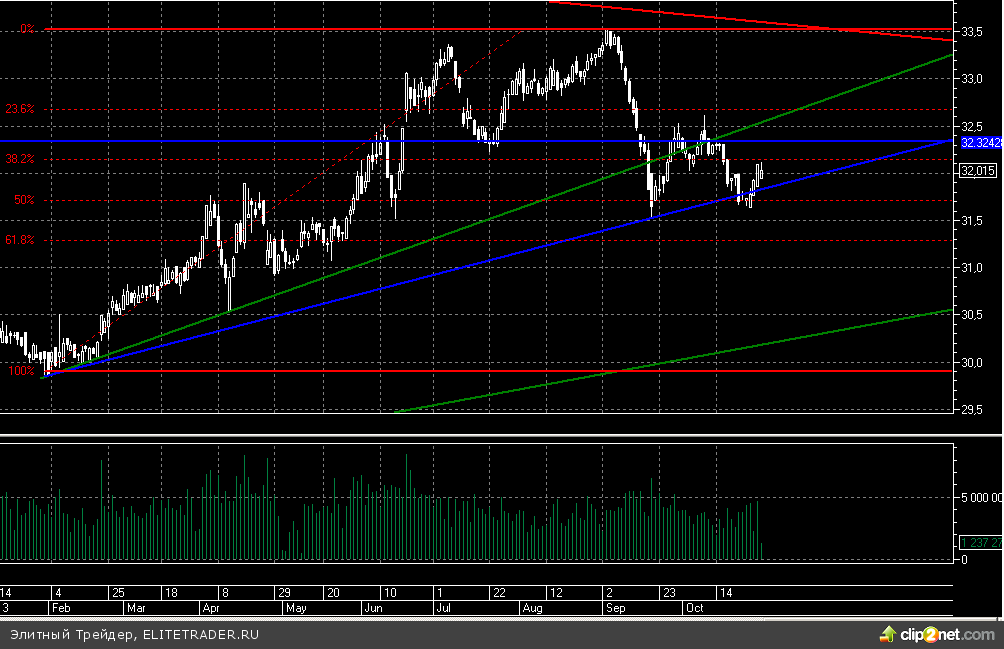The width and height of the screenshot is (1004, 649).
Task: Click the 50% Fibonacci retracement label
Action: point(24,200)
